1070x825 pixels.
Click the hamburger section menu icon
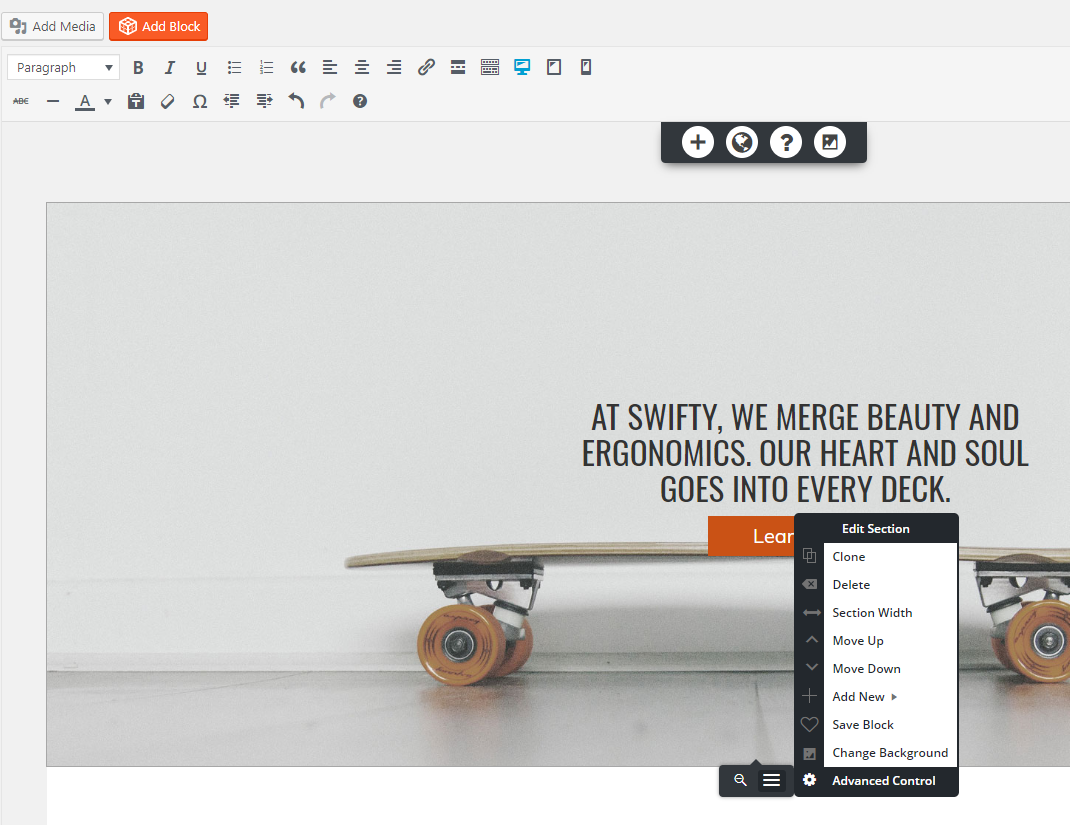pos(771,780)
